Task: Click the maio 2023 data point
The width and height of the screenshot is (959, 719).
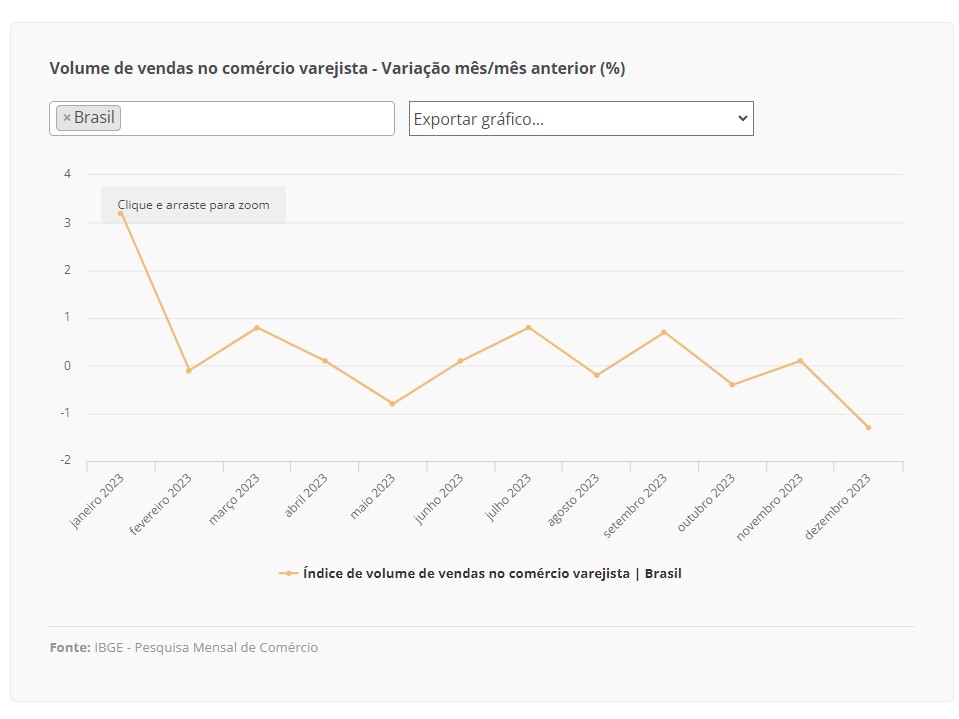Action: point(392,404)
